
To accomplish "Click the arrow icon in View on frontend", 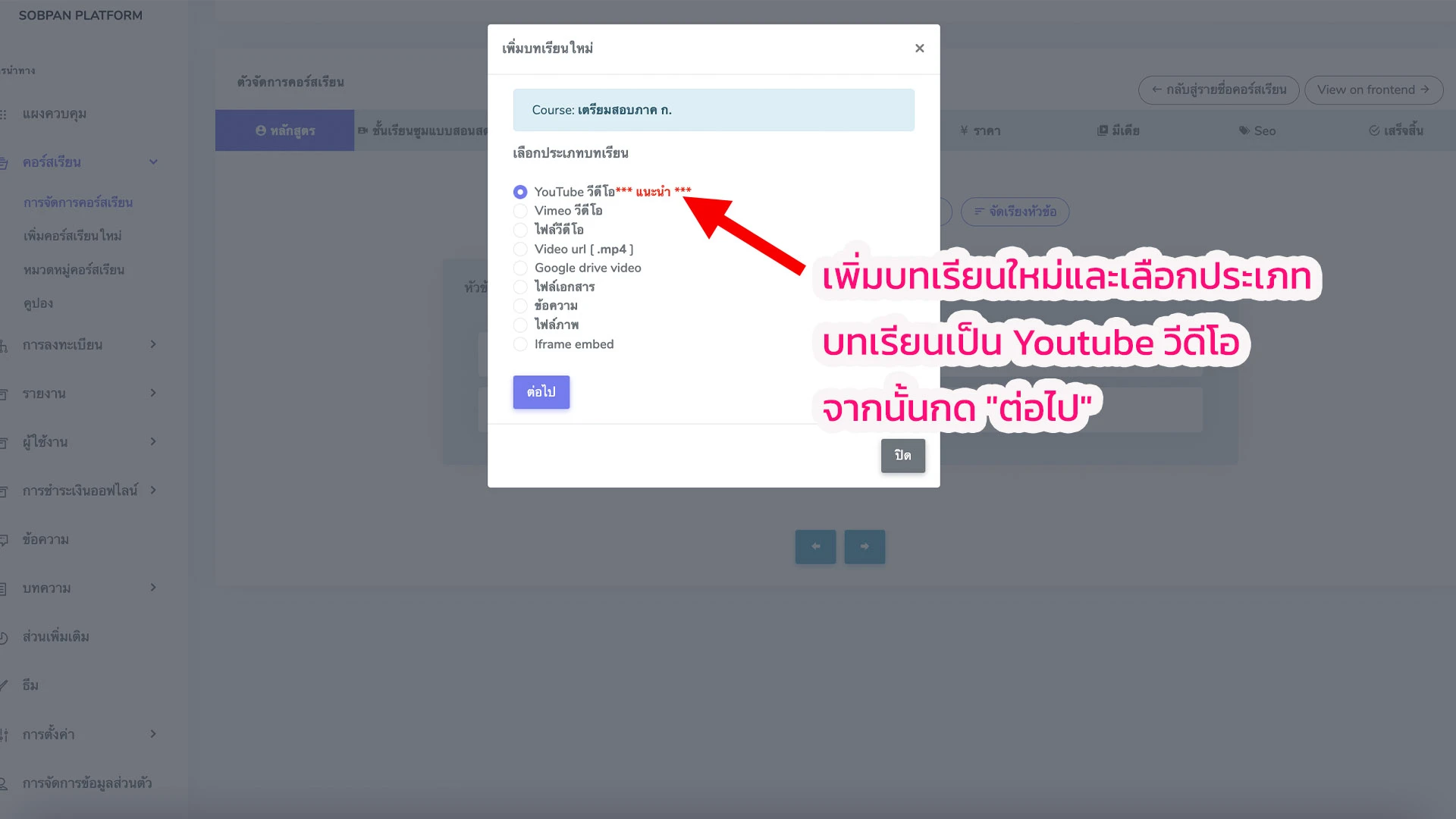I will pyautogui.click(x=1425, y=89).
